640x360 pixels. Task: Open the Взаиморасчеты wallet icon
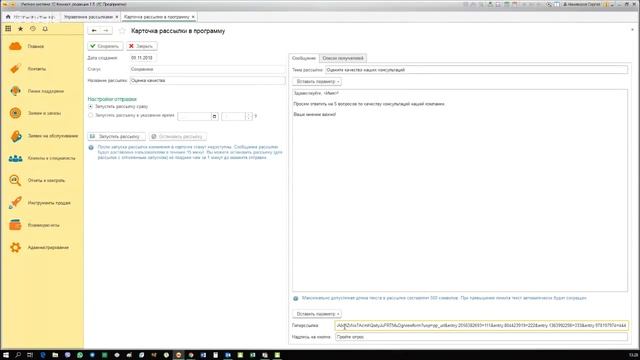coord(16,225)
